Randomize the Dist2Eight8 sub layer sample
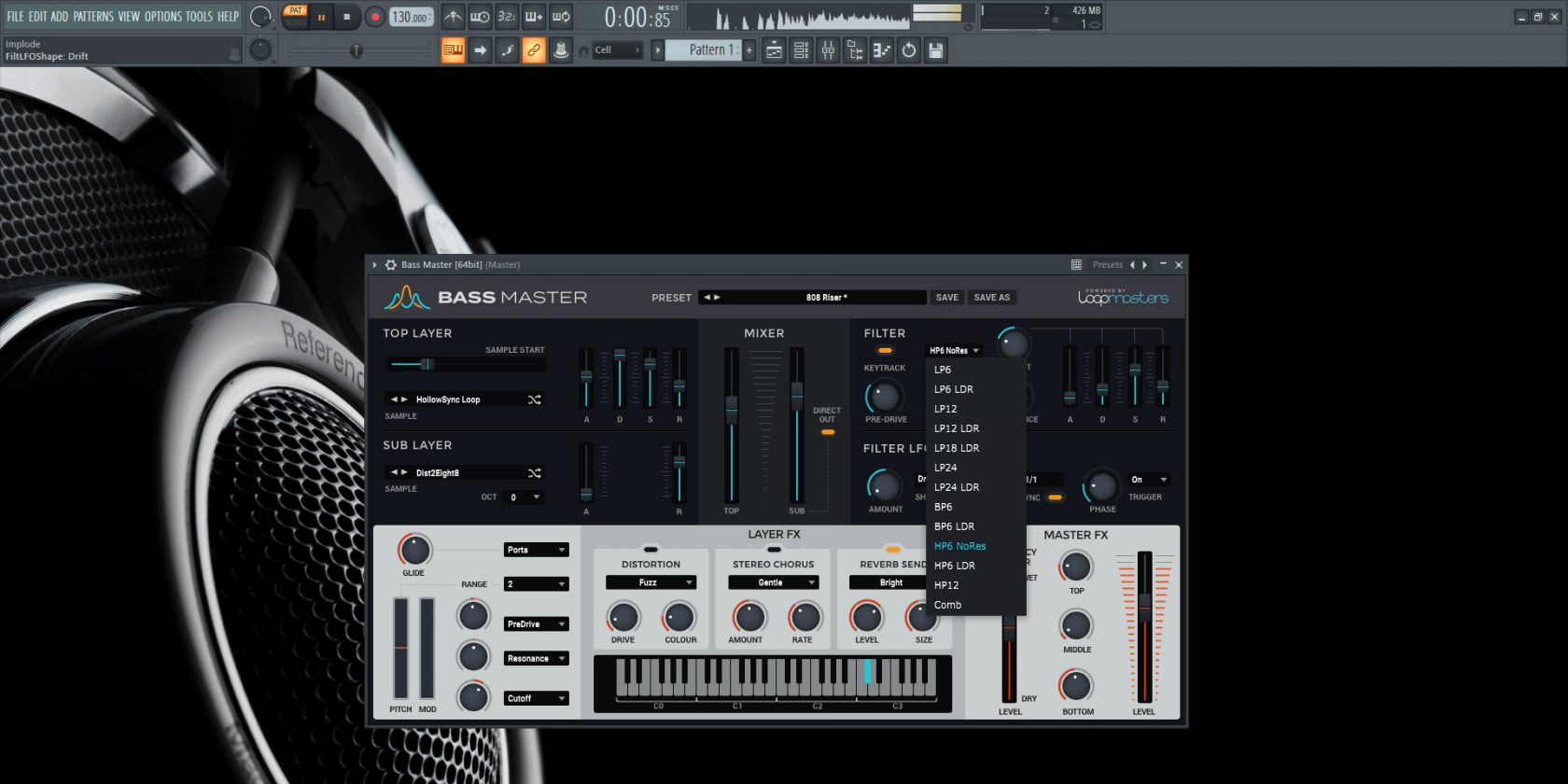Image resolution: width=1568 pixels, height=784 pixels. [535, 473]
